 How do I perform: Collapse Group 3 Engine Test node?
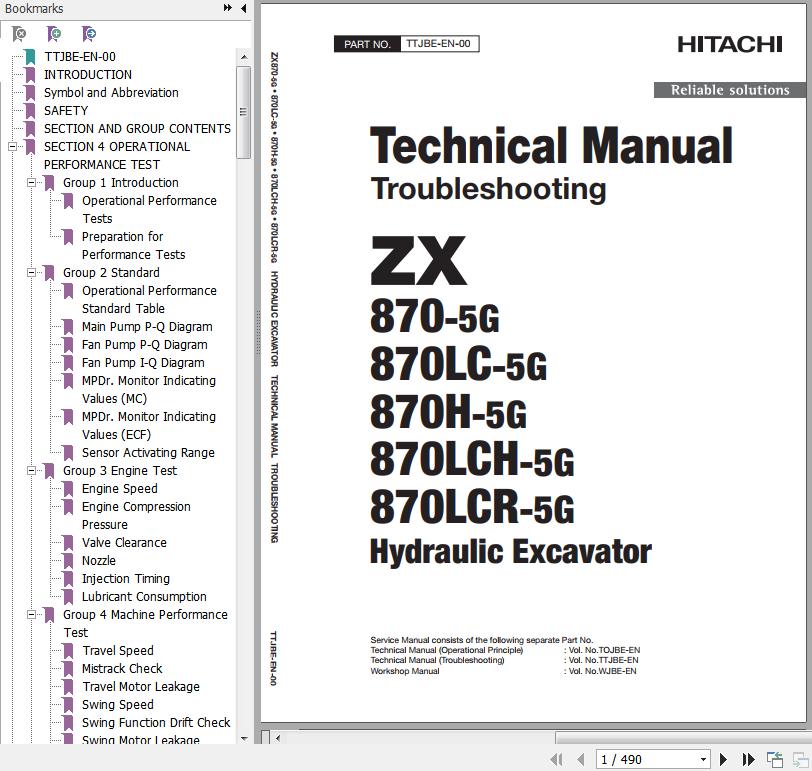click(32, 471)
